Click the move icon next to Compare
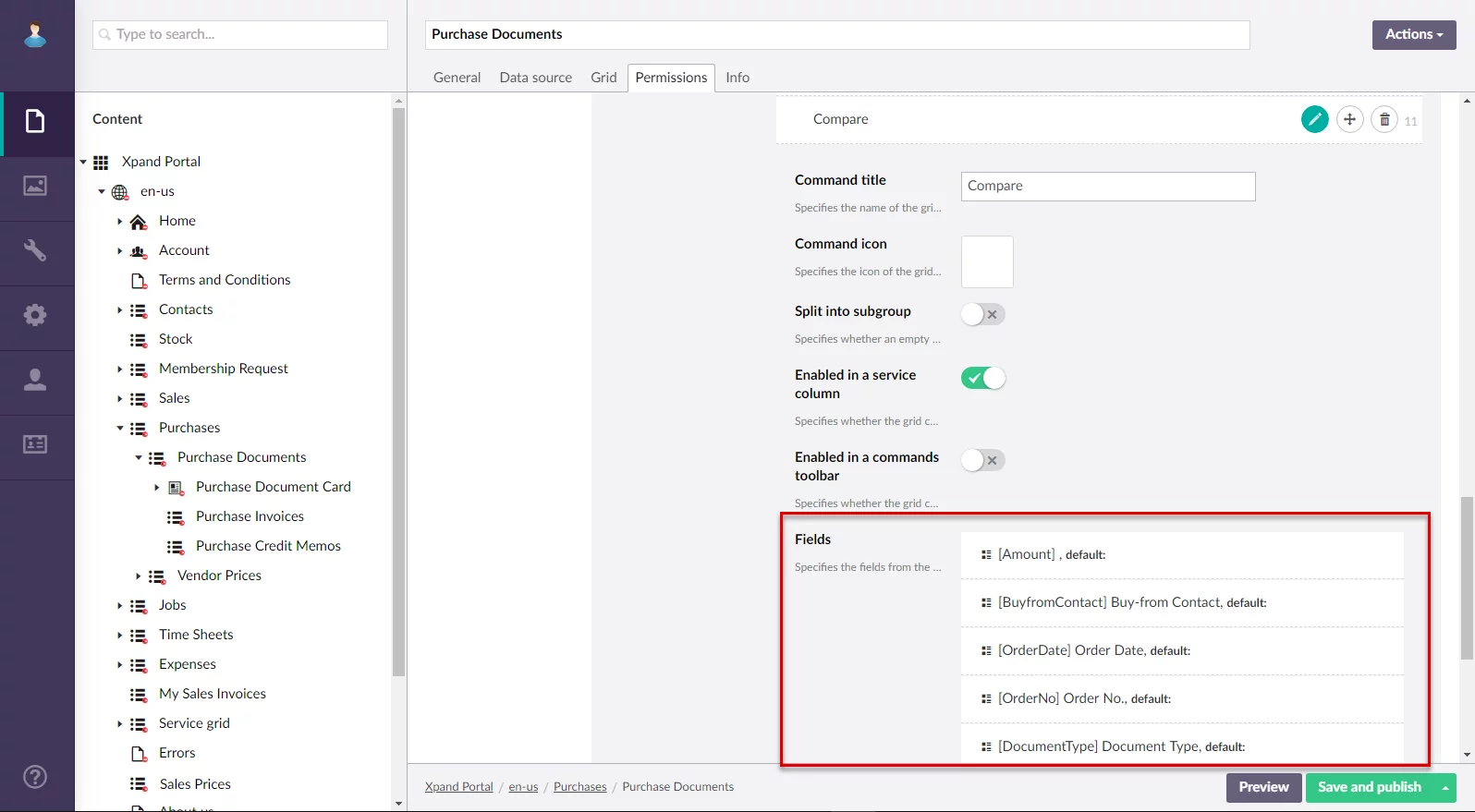The width and height of the screenshot is (1475, 812). pyautogui.click(x=1349, y=119)
